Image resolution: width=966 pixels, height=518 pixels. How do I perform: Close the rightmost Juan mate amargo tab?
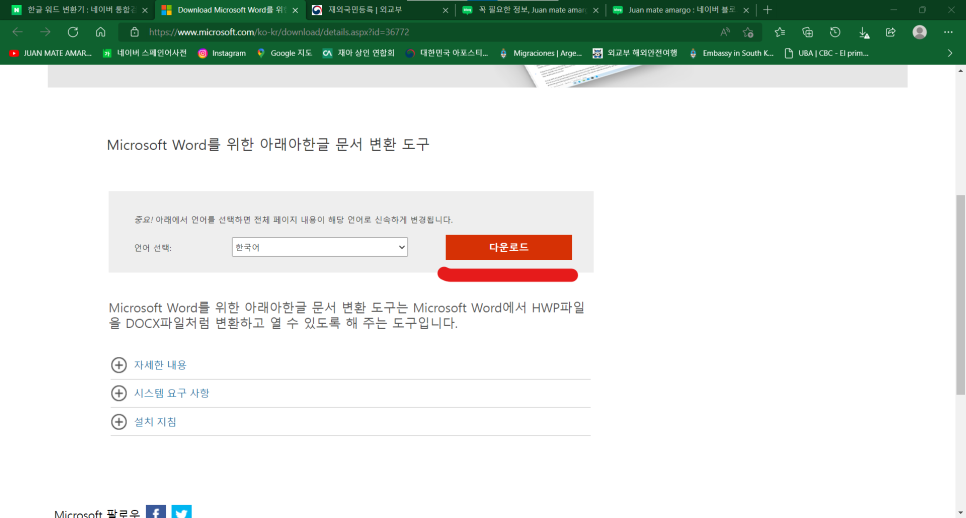coord(746,10)
